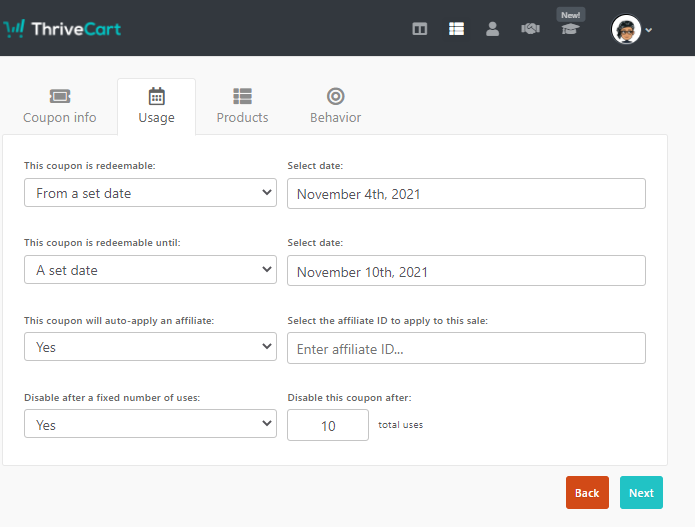Click the 'This coupon is redeemable until:' label

tap(102, 243)
